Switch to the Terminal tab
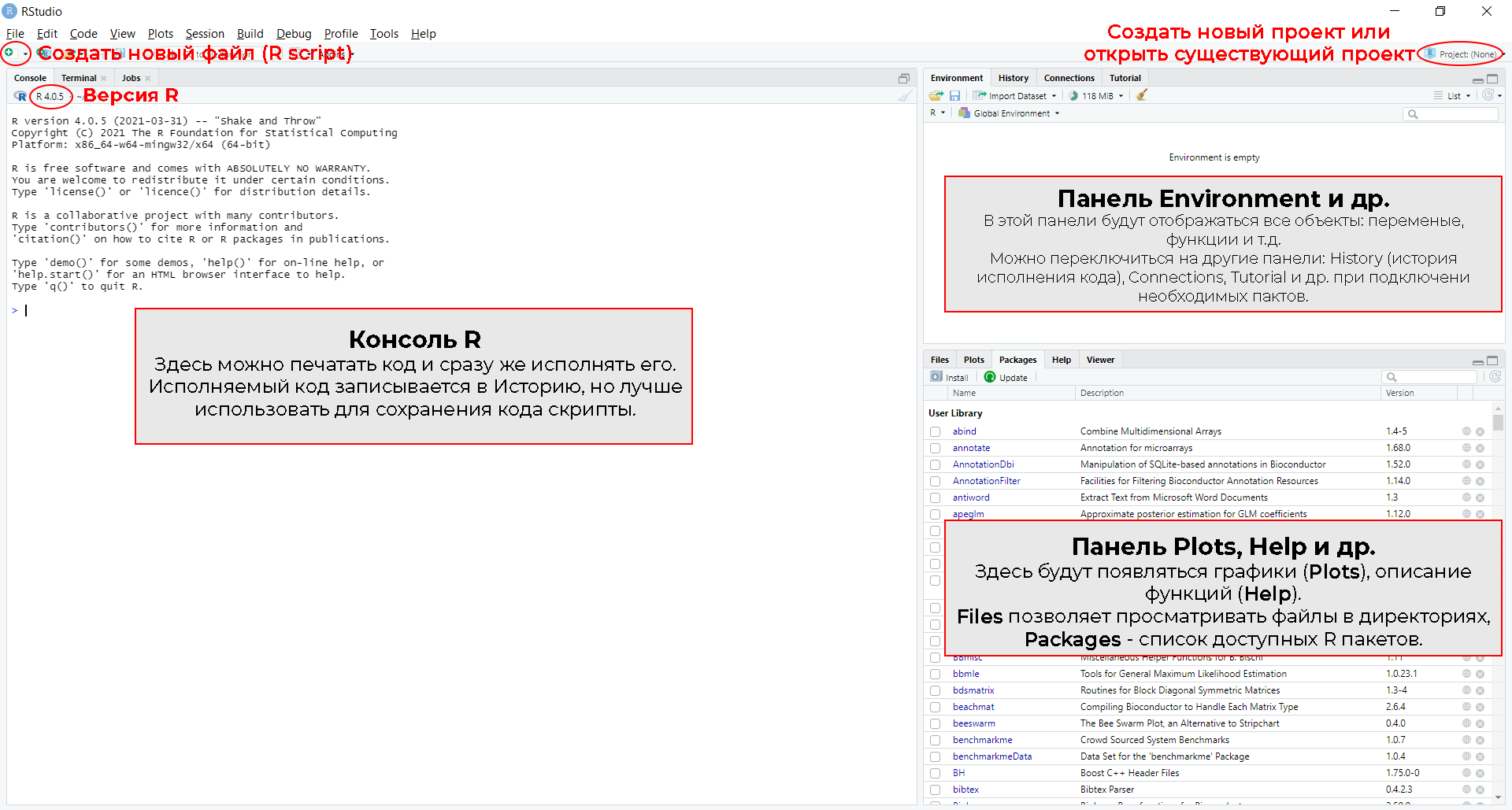 click(x=79, y=78)
